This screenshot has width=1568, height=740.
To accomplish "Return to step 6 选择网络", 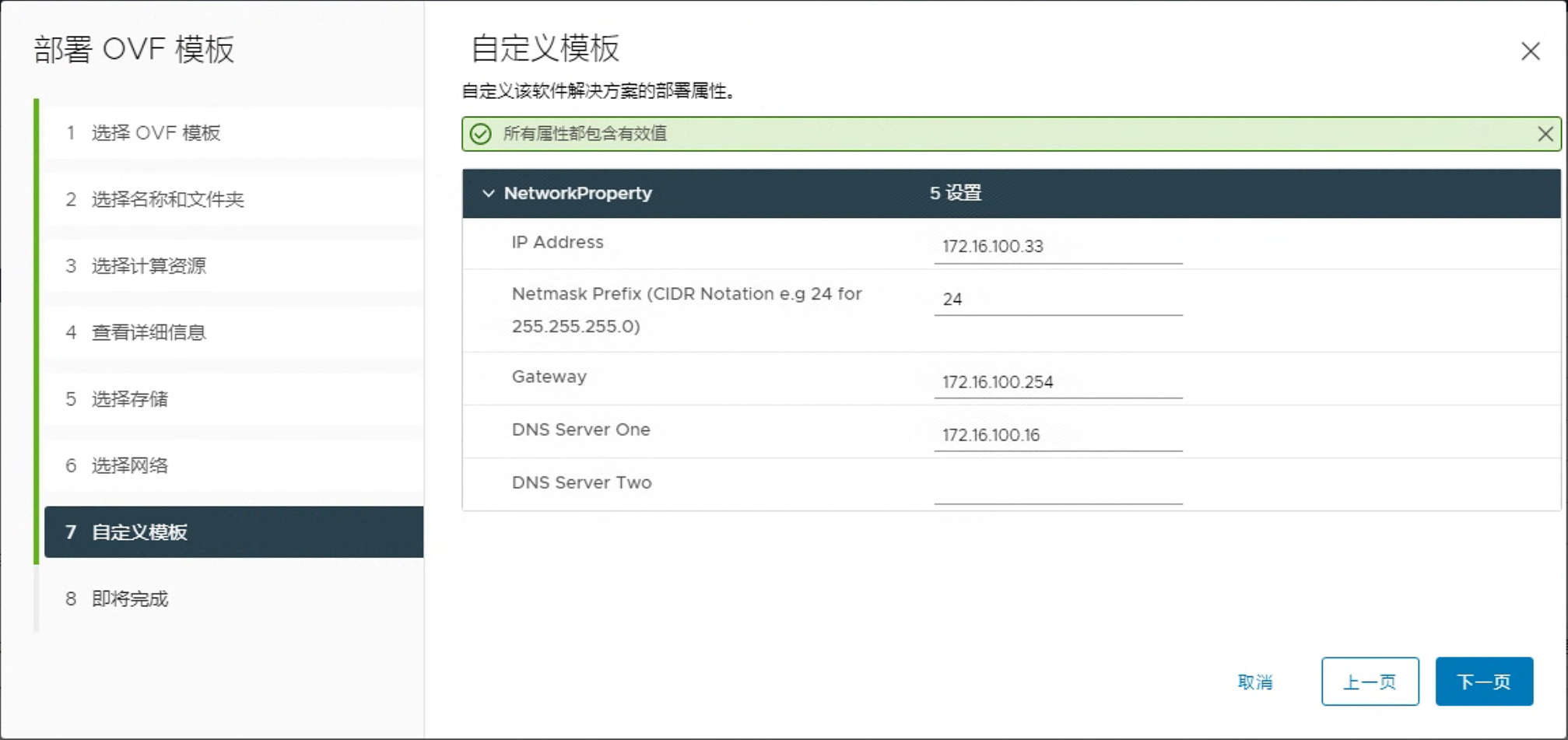I will (130, 466).
